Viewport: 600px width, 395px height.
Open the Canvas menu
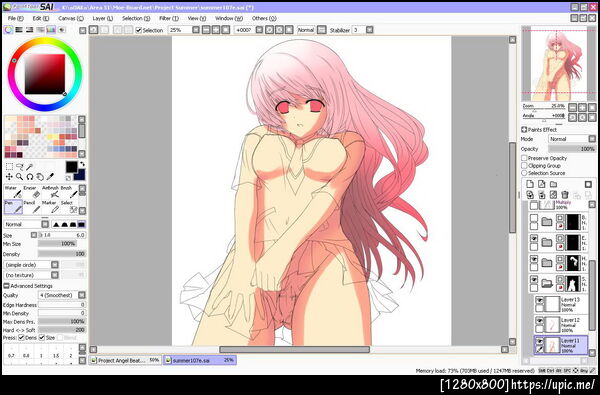pyautogui.click(x=71, y=18)
